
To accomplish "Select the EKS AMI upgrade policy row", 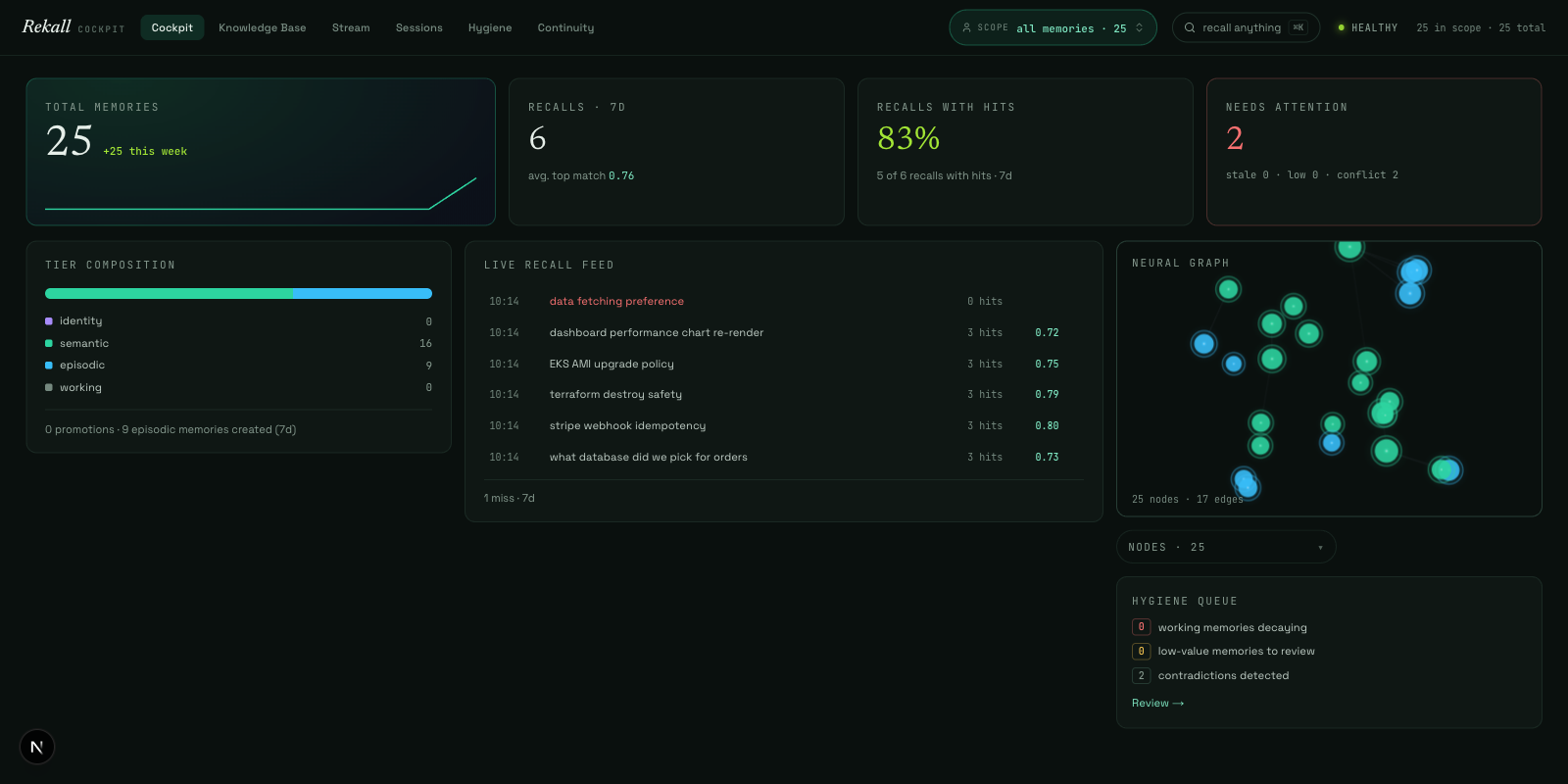I will click(x=784, y=364).
